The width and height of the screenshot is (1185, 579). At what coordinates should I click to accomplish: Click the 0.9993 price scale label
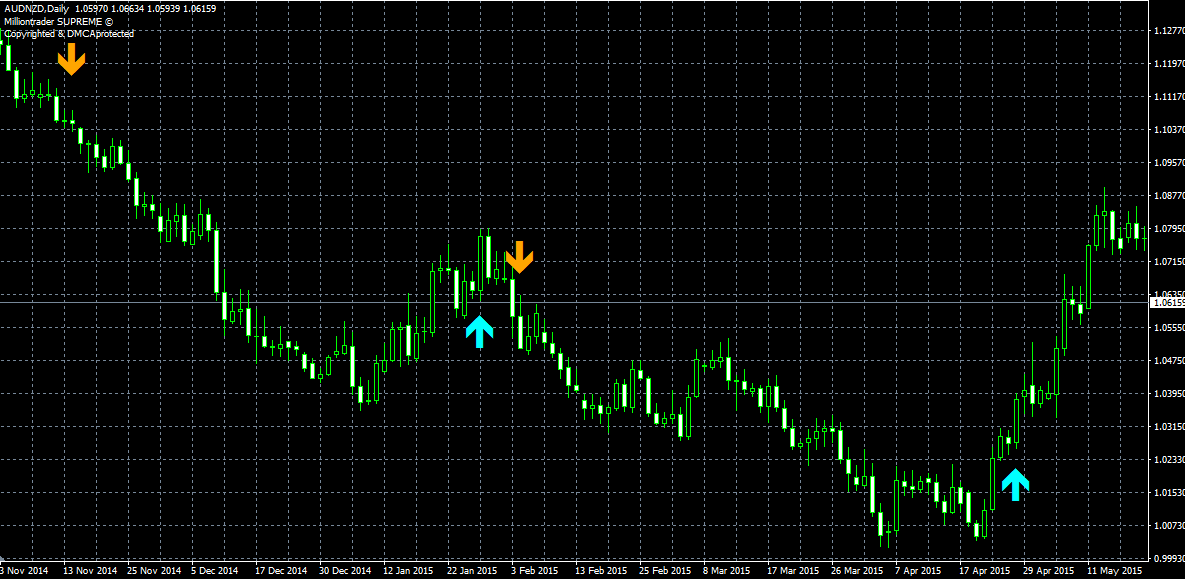pyautogui.click(x=1168, y=559)
